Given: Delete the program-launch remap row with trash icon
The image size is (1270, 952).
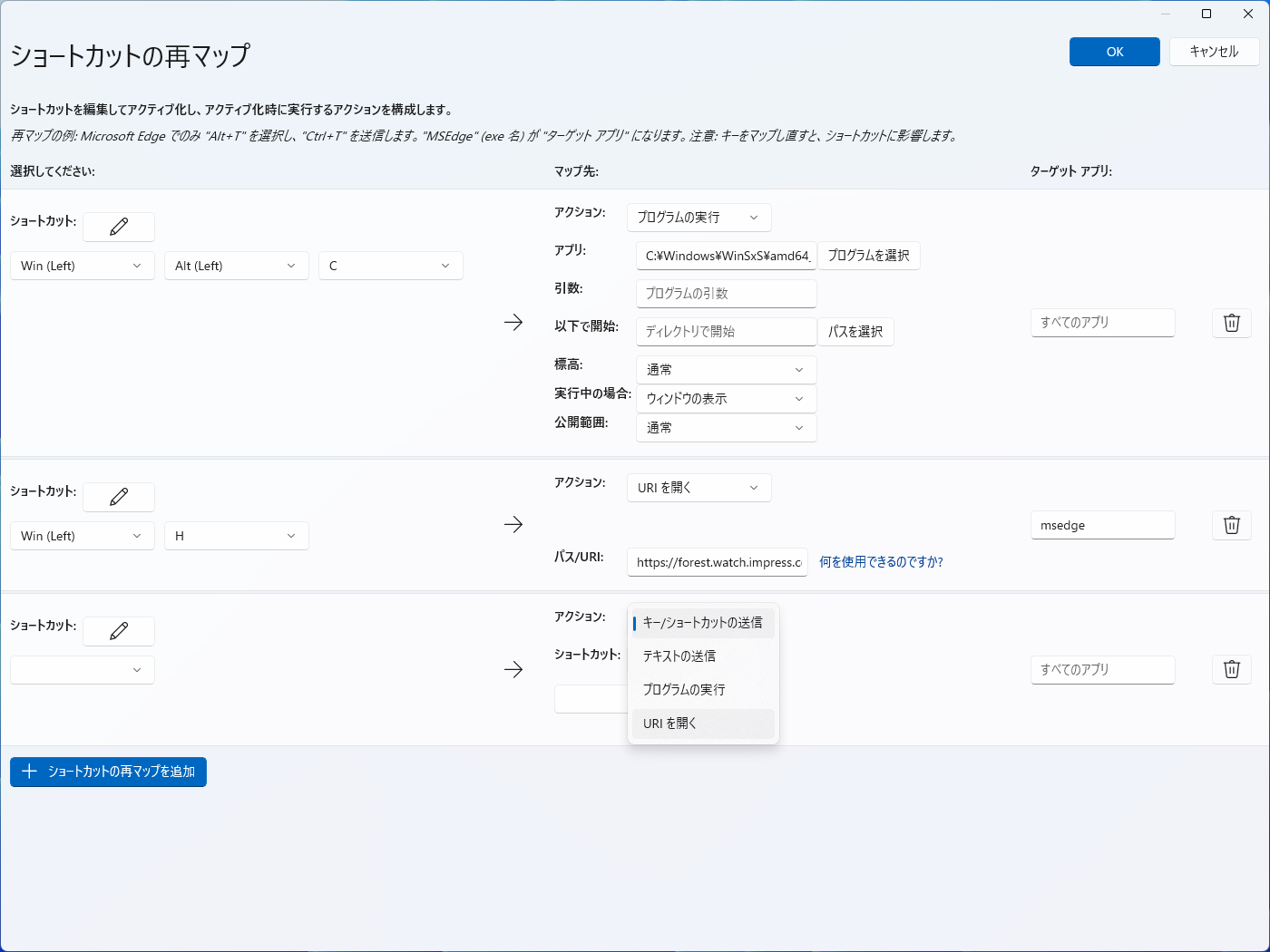Looking at the screenshot, I should coord(1232,323).
